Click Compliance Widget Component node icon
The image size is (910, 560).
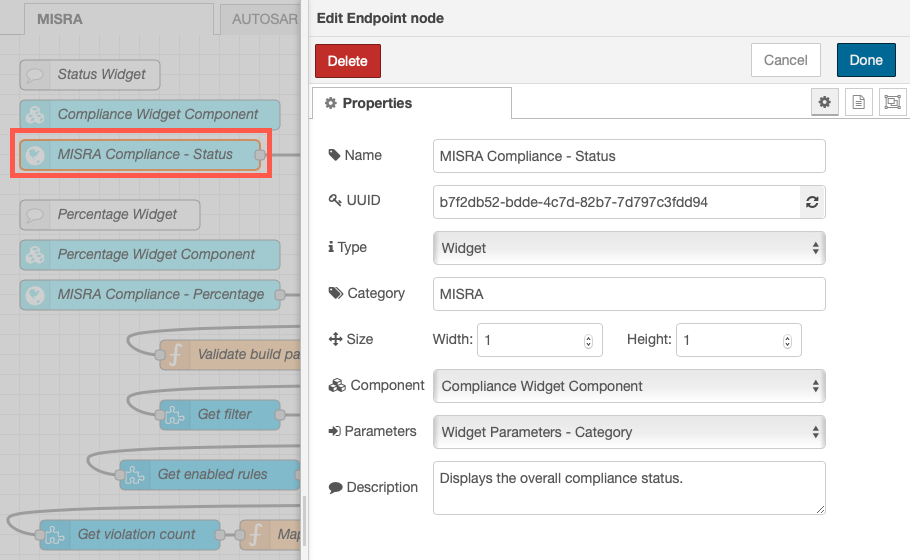tap(35, 114)
